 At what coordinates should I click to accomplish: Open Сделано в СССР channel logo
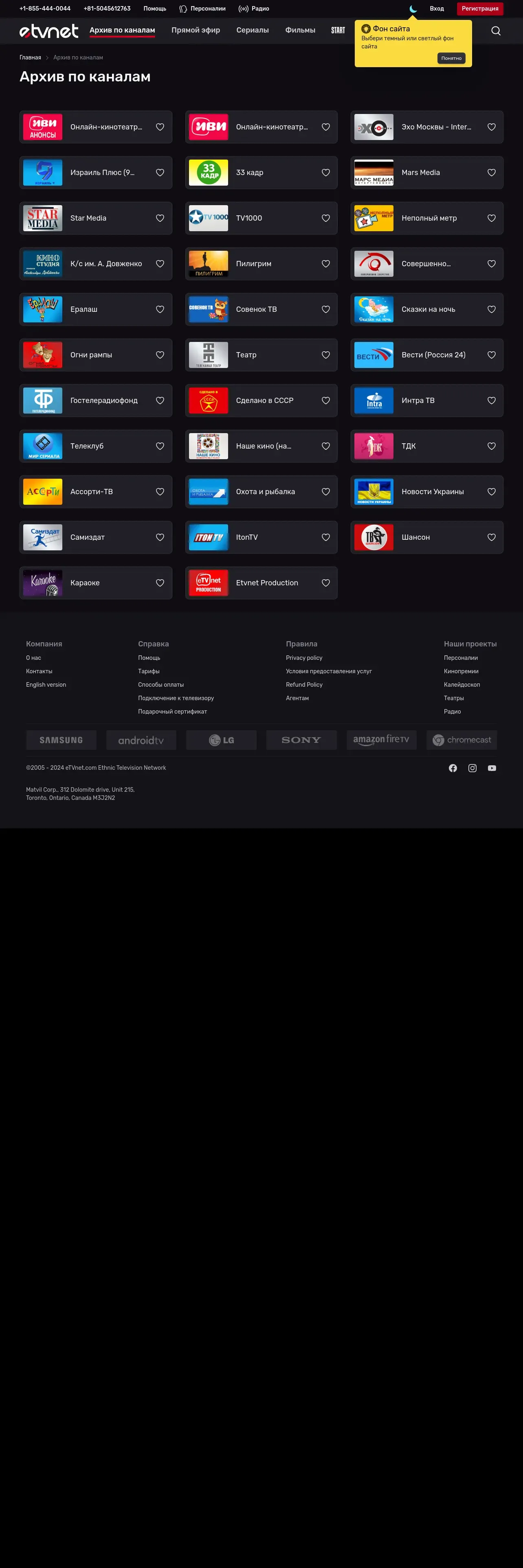click(x=208, y=401)
